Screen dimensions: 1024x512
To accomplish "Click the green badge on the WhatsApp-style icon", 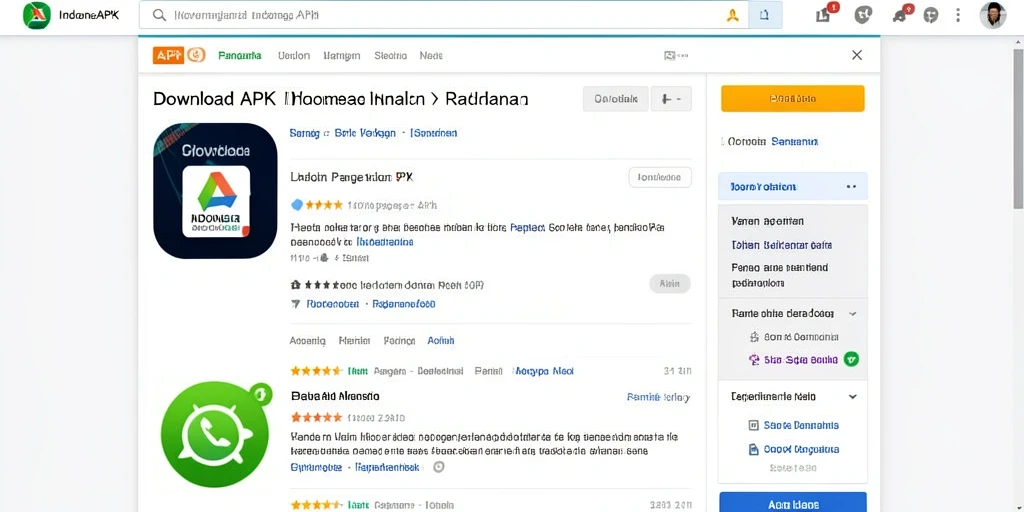I will tap(259, 392).
